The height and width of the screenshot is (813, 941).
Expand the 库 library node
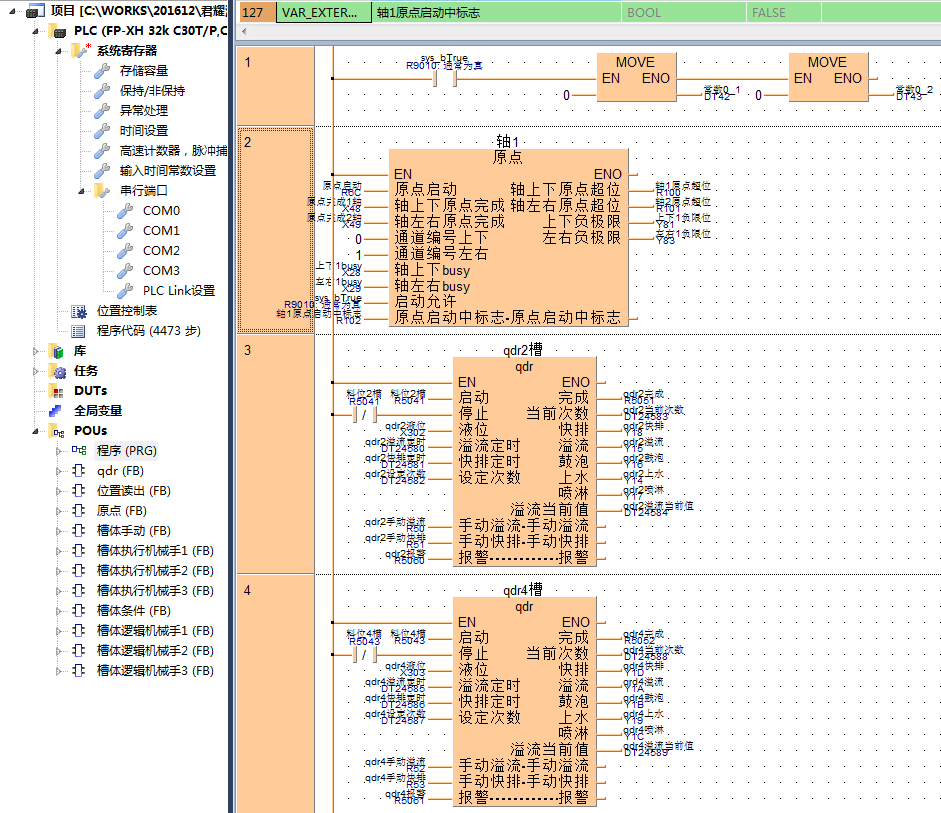pos(36,351)
